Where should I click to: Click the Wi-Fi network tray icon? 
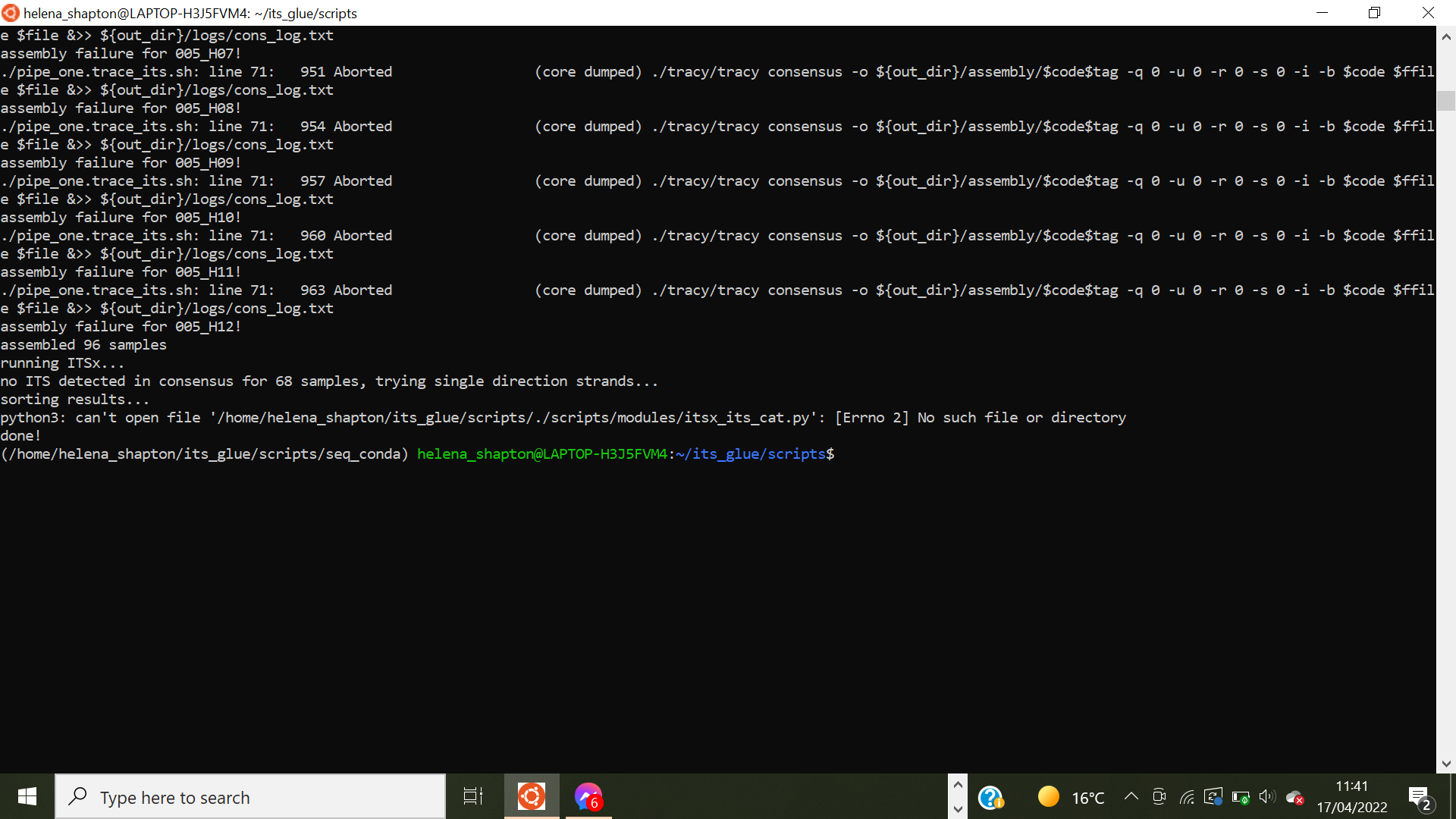(1186, 796)
